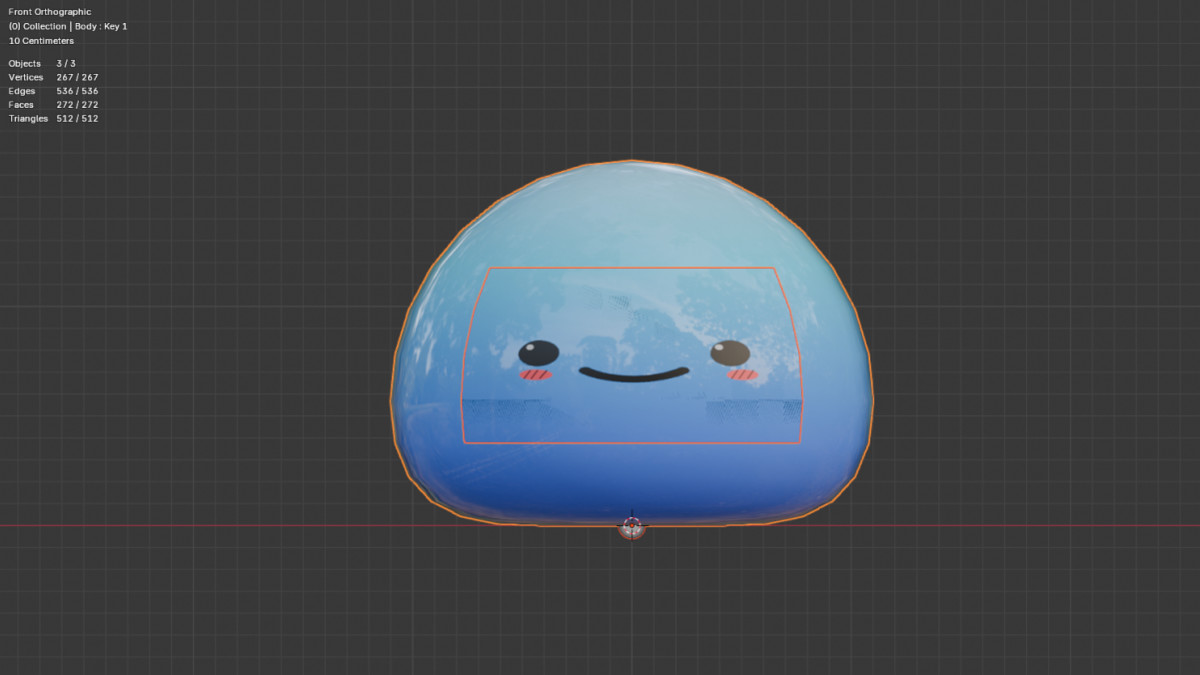This screenshot has height=675, width=1200.
Task: Click the "Front Orthographic" view label
Action: click(49, 12)
